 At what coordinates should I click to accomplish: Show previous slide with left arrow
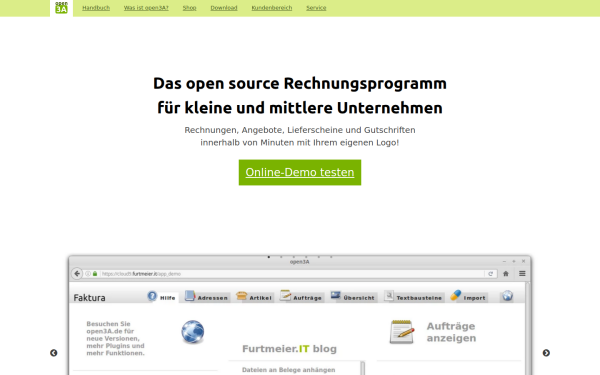54,353
